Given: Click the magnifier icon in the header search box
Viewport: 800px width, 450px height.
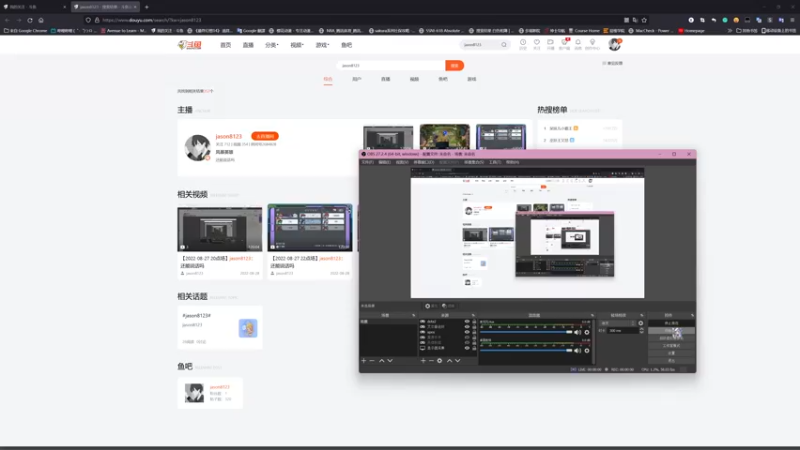Looking at the screenshot, I should click(504, 44).
